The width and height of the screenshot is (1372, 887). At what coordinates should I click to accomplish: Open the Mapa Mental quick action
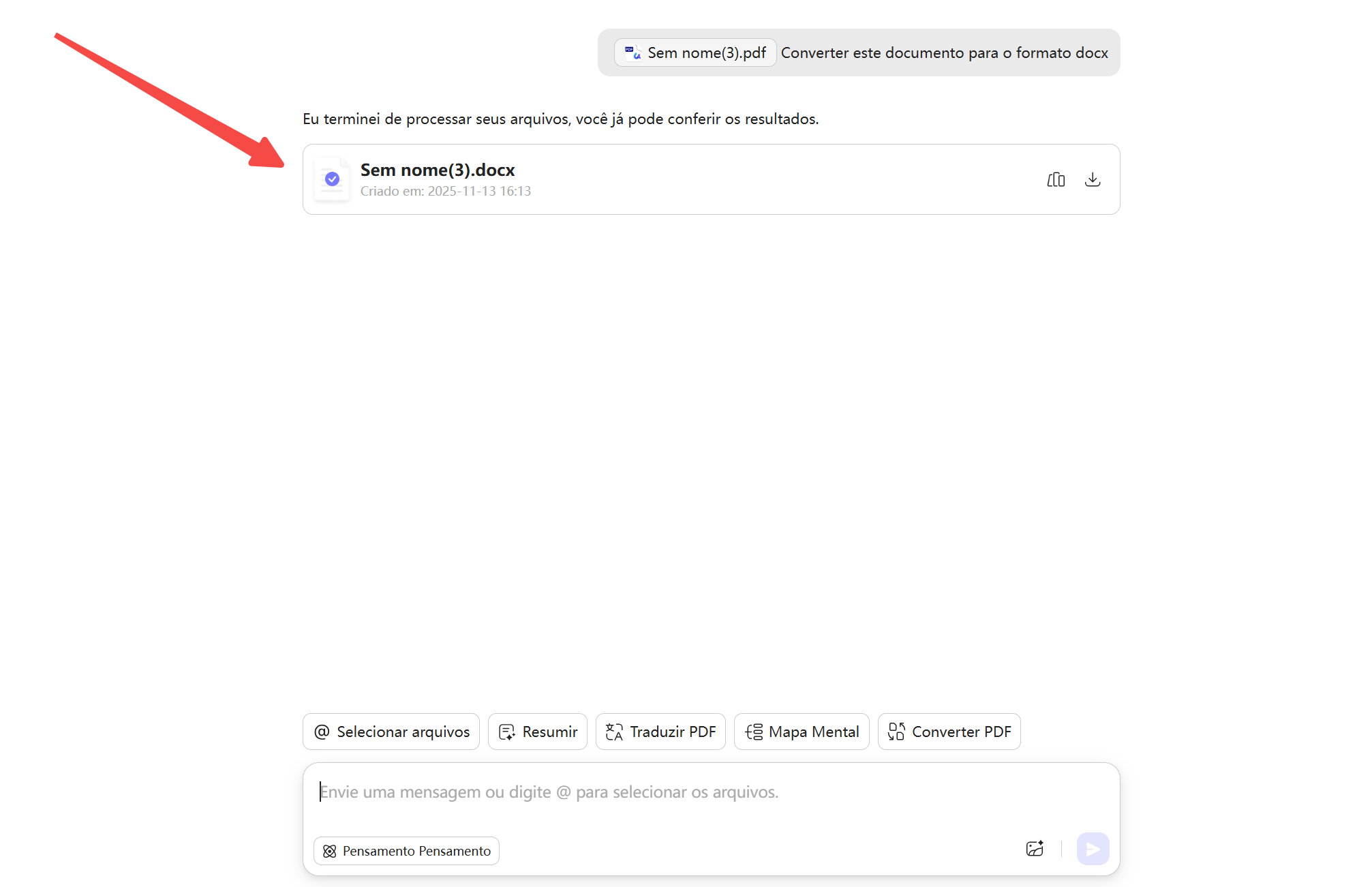801,731
